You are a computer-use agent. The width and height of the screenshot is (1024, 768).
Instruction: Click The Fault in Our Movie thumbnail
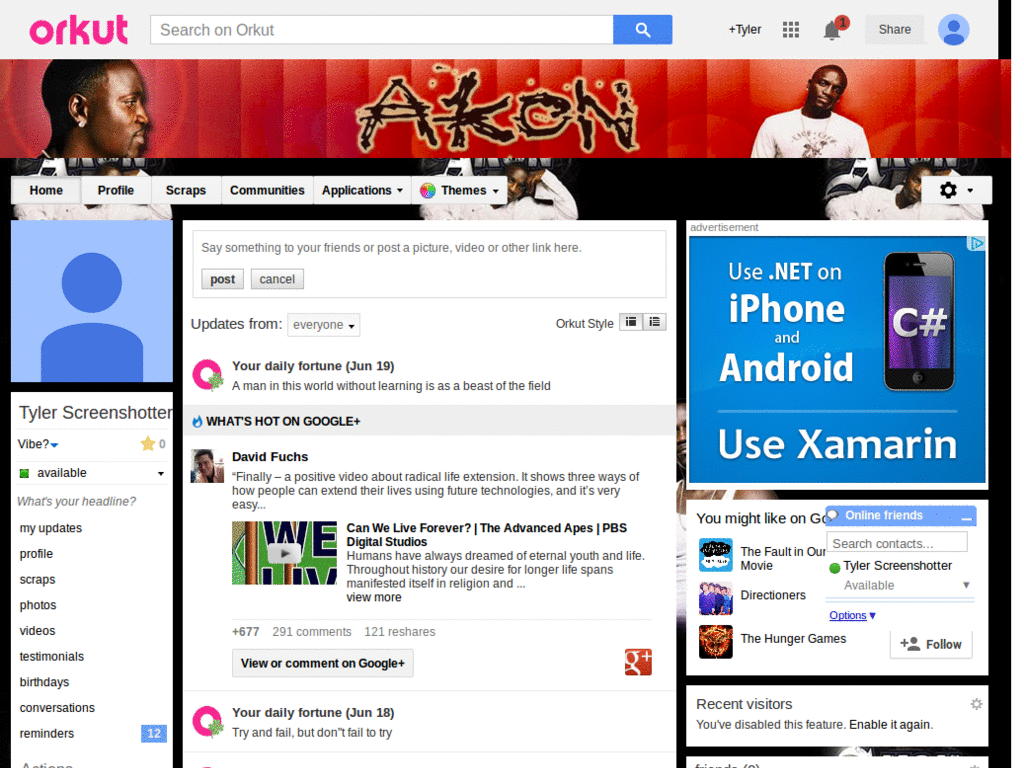[x=716, y=555]
